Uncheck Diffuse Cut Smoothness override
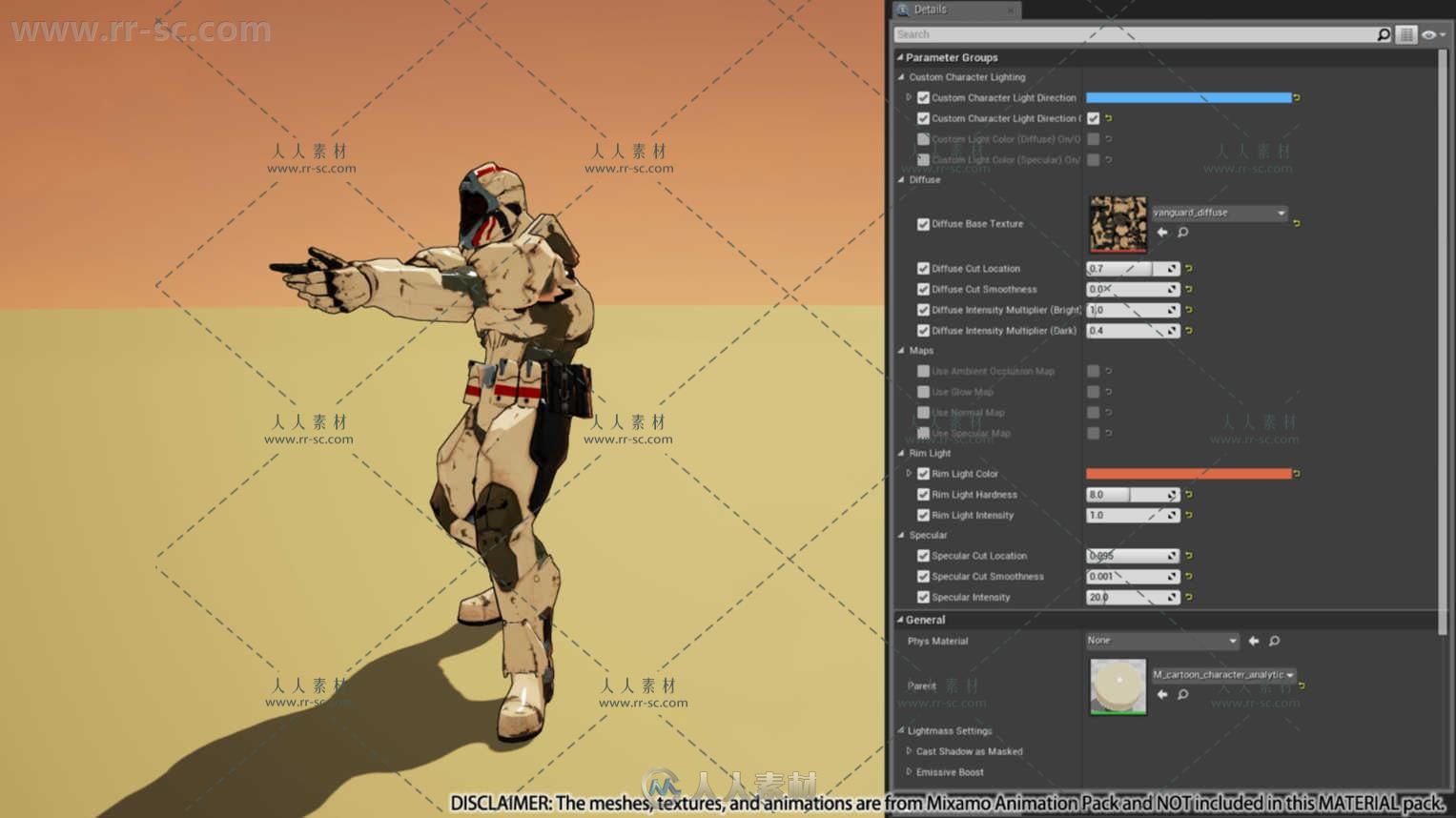The width and height of the screenshot is (1456, 818). pos(923,289)
